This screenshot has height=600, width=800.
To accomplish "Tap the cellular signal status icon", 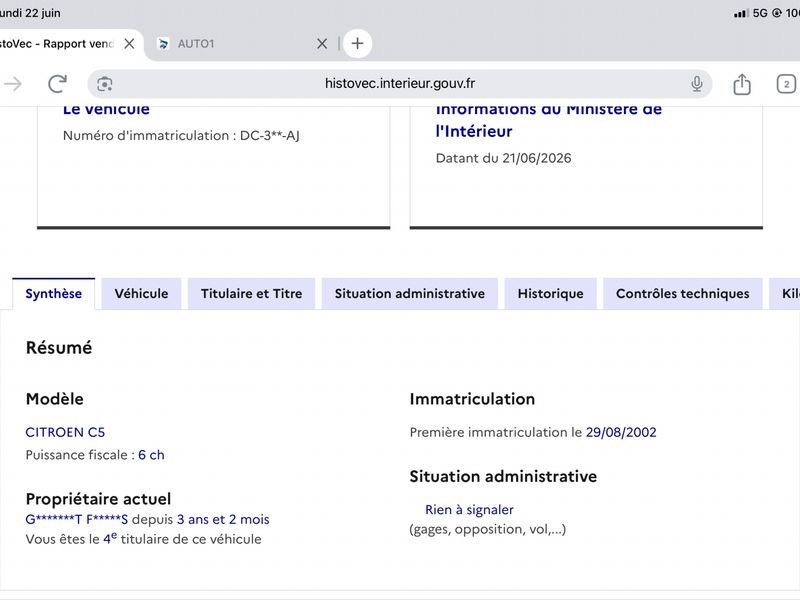I will 741,13.
